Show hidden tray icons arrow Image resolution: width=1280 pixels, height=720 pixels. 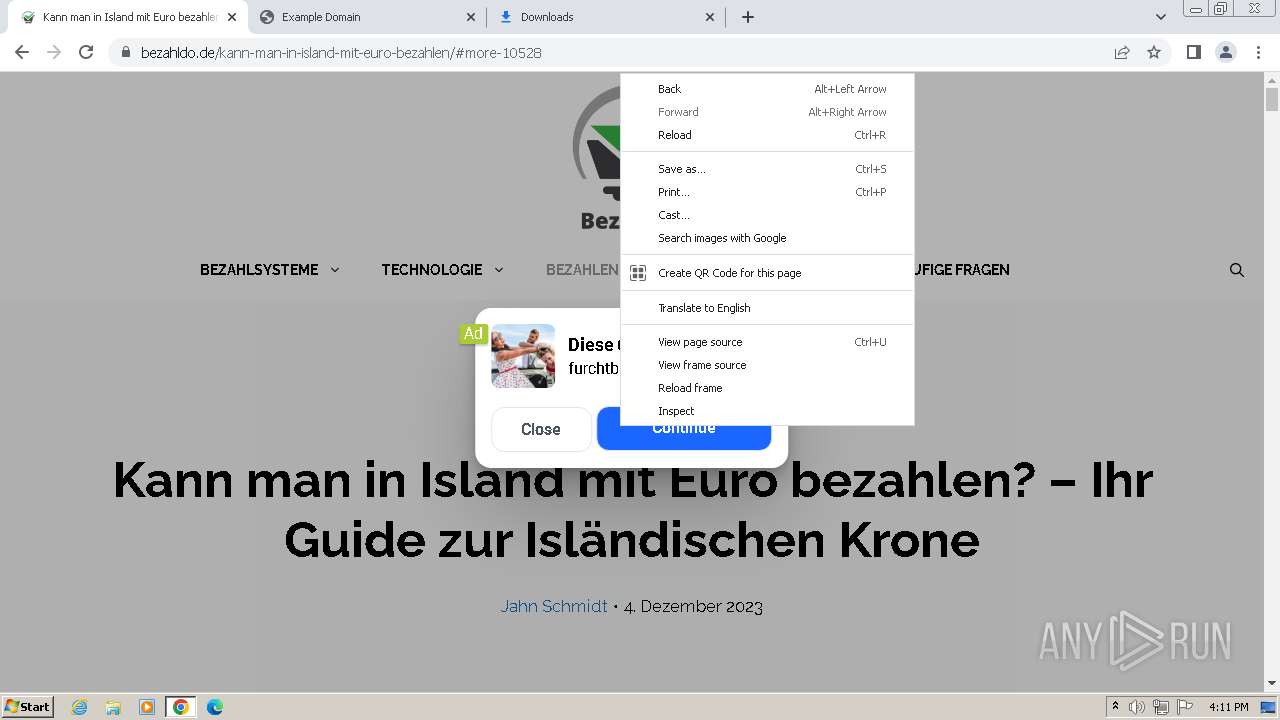click(x=1115, y=707)
